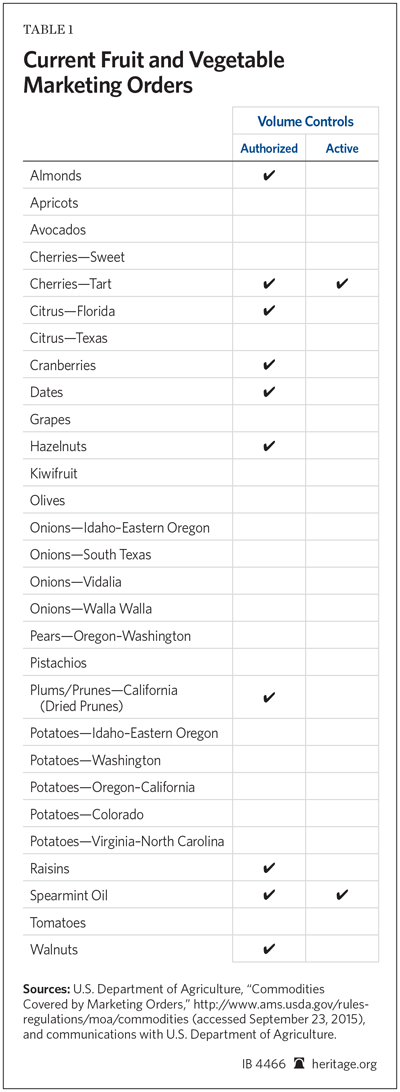Click the Heritage bell logo icon
The image size is (400, 1092).
(x=300, y=1061)
